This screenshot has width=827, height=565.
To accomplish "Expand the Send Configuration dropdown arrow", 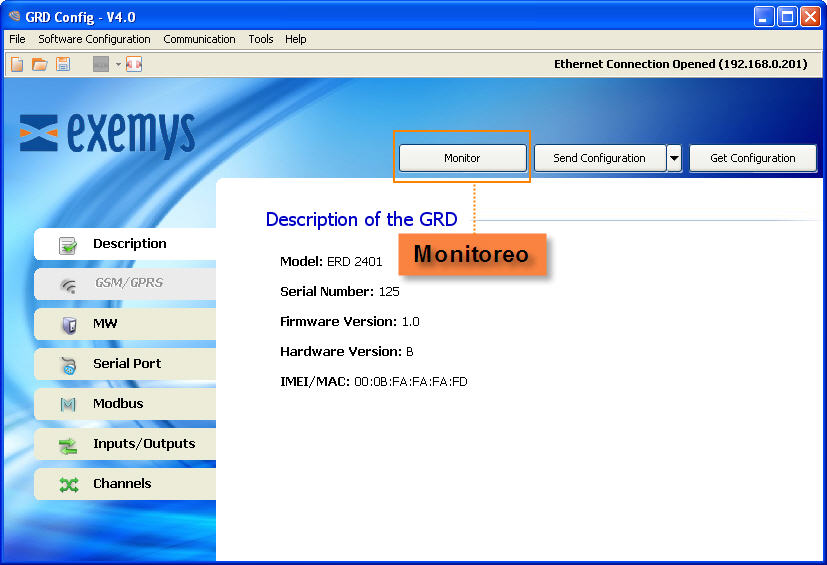I will coord(674,158).
